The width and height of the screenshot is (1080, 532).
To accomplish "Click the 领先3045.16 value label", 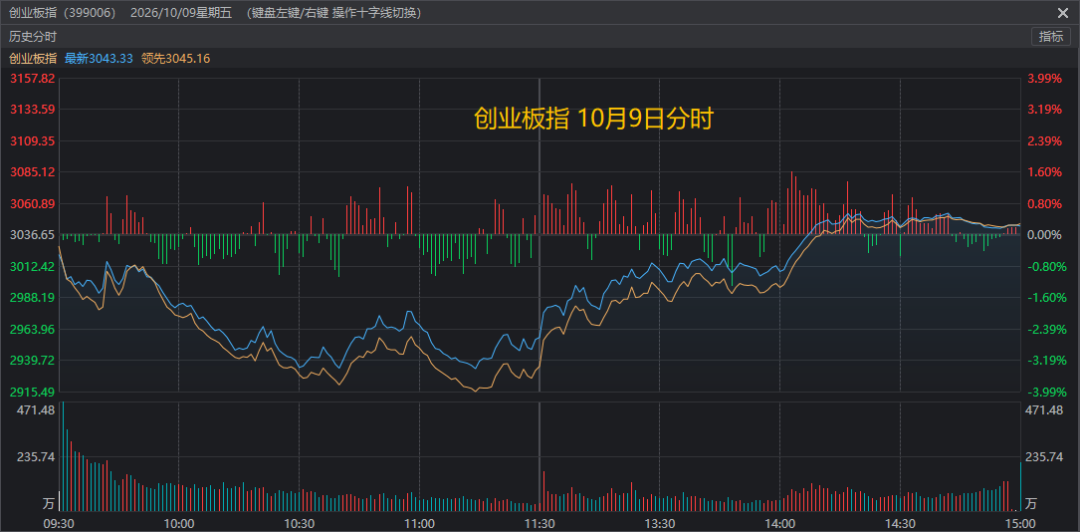I will [x=176, y=59].
